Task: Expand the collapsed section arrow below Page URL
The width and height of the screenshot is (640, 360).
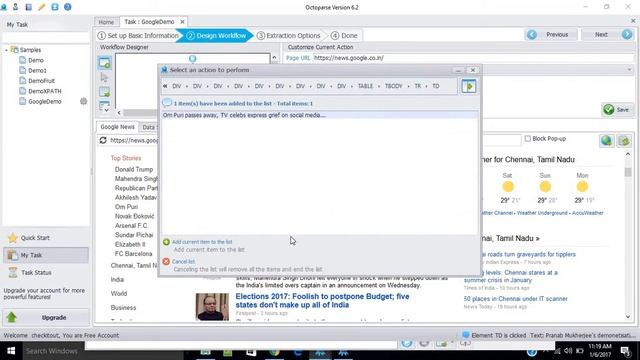Action: click(x=629, y=70)
